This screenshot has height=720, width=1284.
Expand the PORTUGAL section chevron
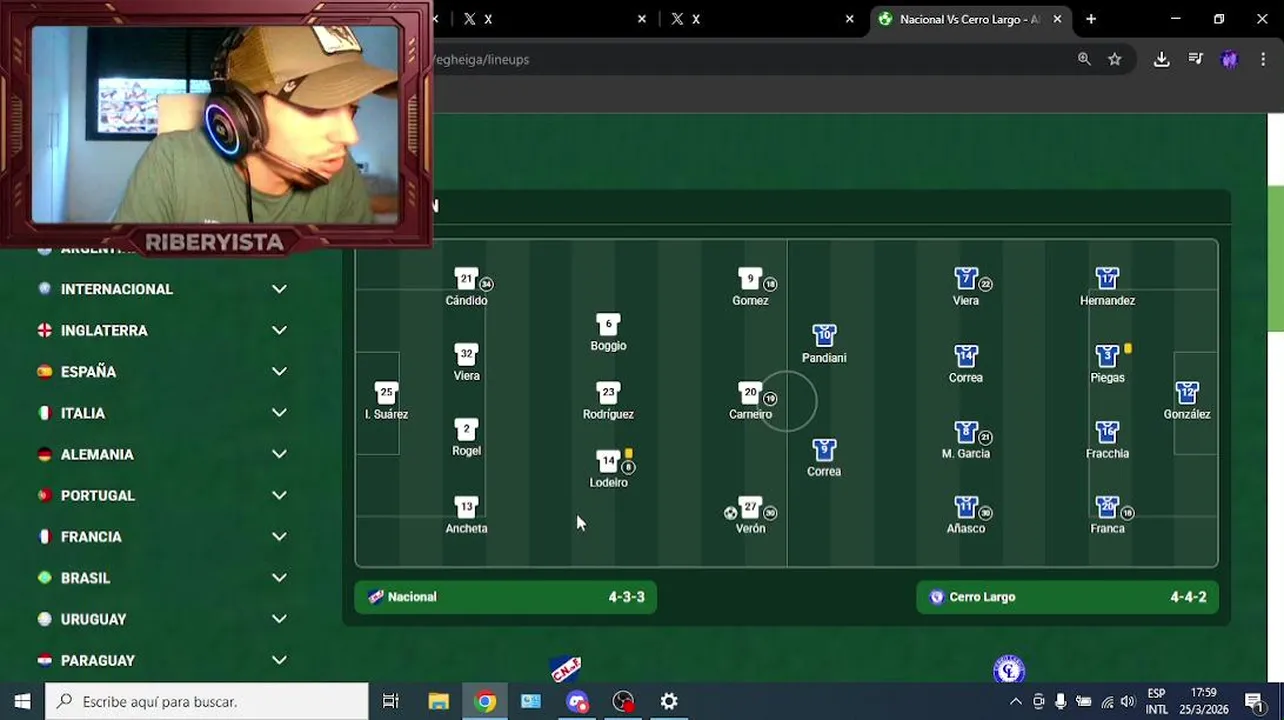pos(279,495)
